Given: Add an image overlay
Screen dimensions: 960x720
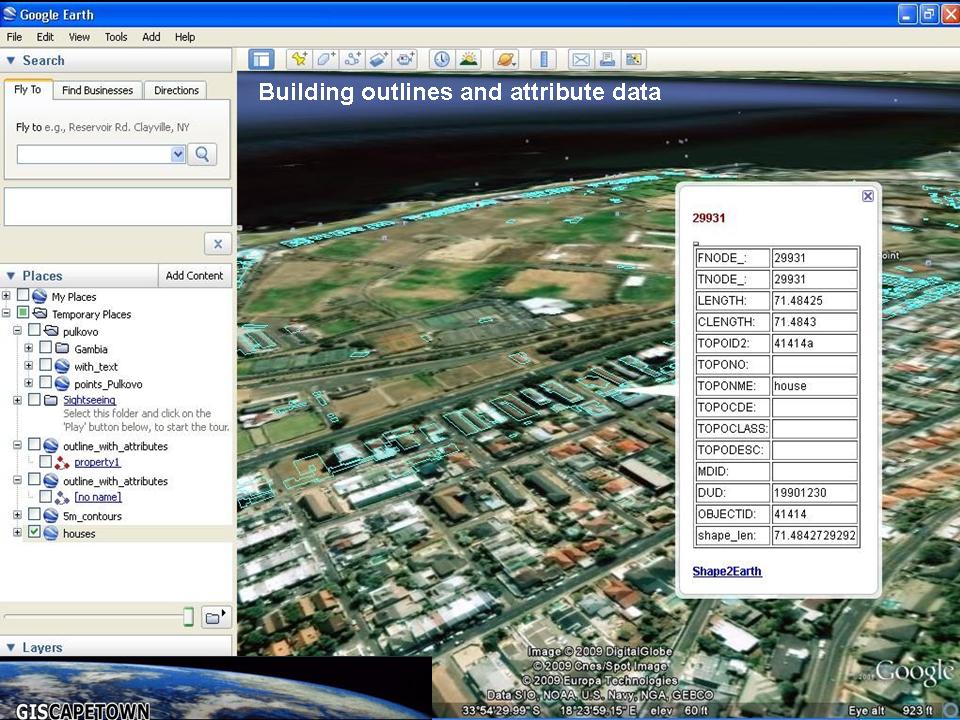Looking at the screenshot, I should point(379,59).
